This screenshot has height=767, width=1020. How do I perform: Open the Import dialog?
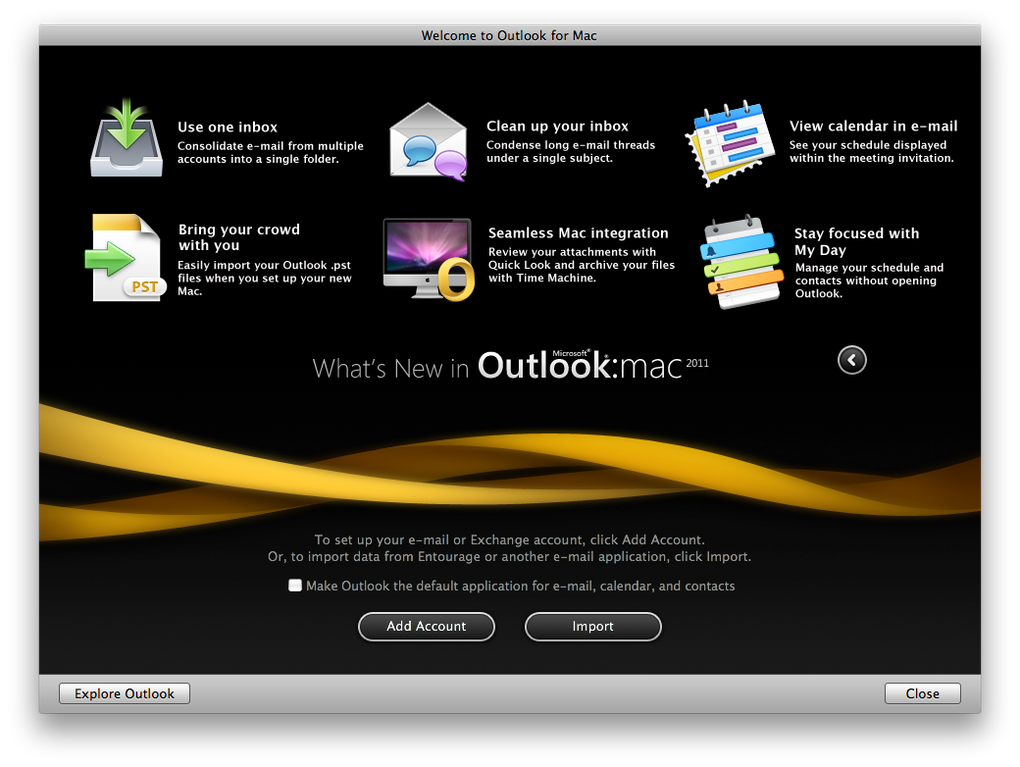(592, 626)
